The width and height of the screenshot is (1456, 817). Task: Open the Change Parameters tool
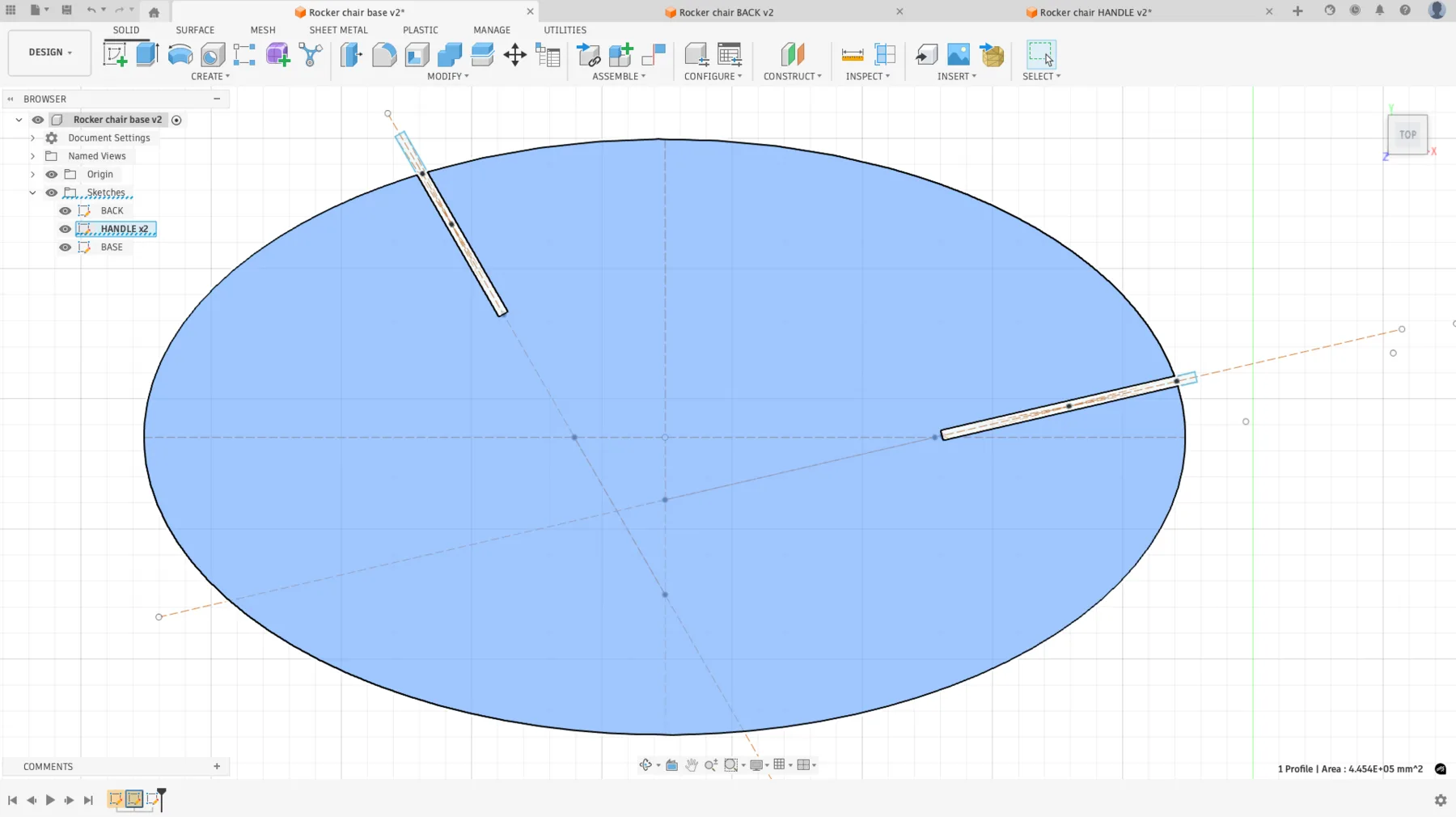(x=548, y=54)
